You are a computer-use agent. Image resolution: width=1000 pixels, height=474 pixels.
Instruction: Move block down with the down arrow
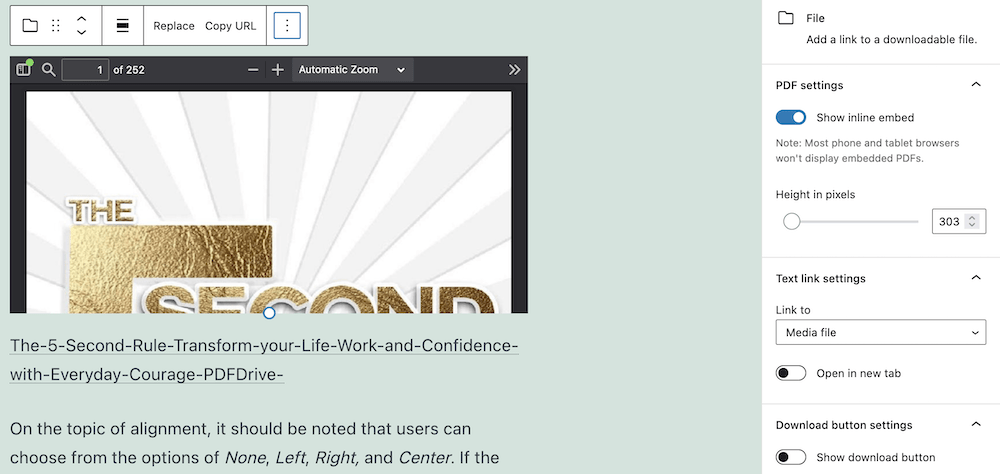(x=81, y=32)
